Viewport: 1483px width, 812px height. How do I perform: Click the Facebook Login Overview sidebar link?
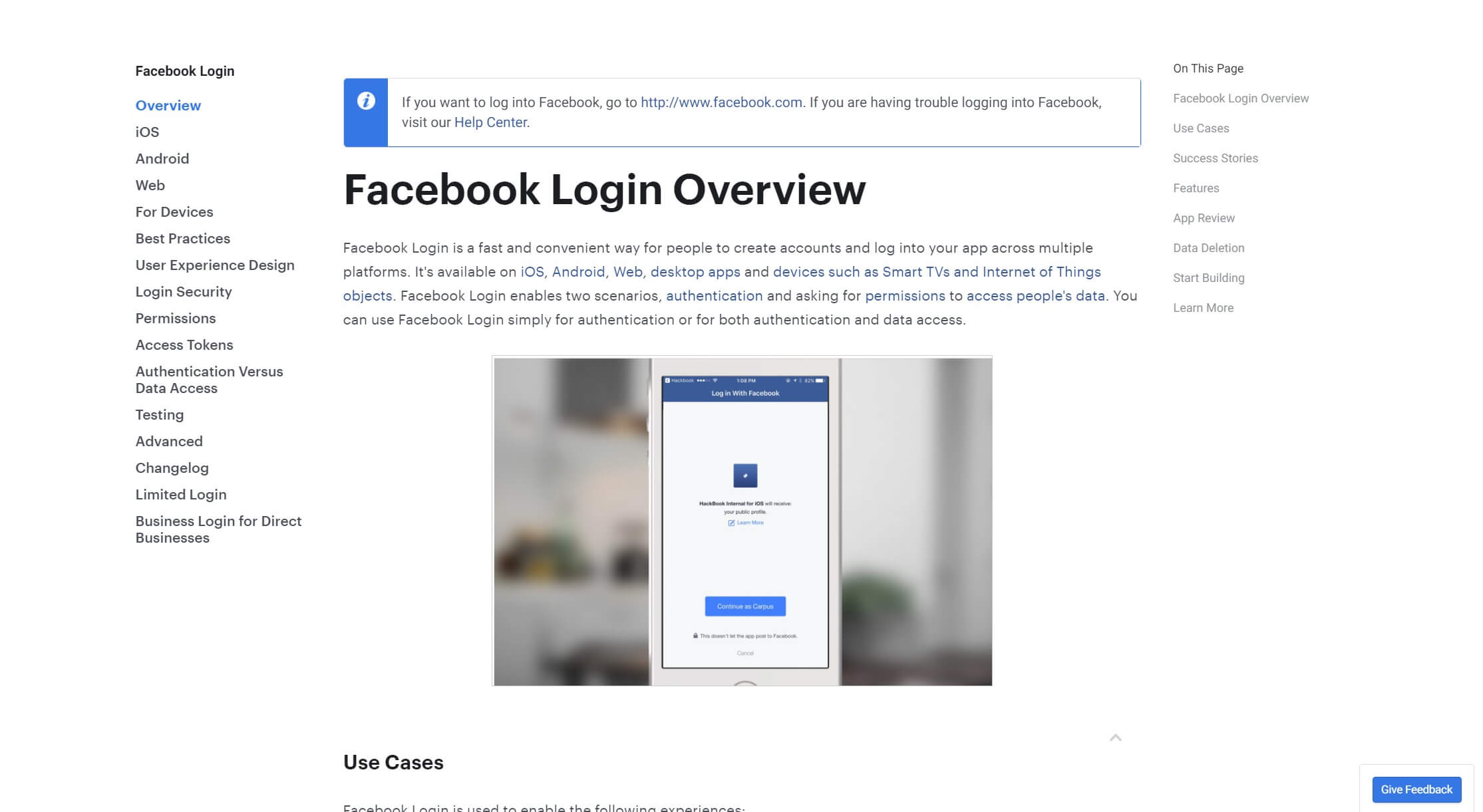pos(1240,98)
